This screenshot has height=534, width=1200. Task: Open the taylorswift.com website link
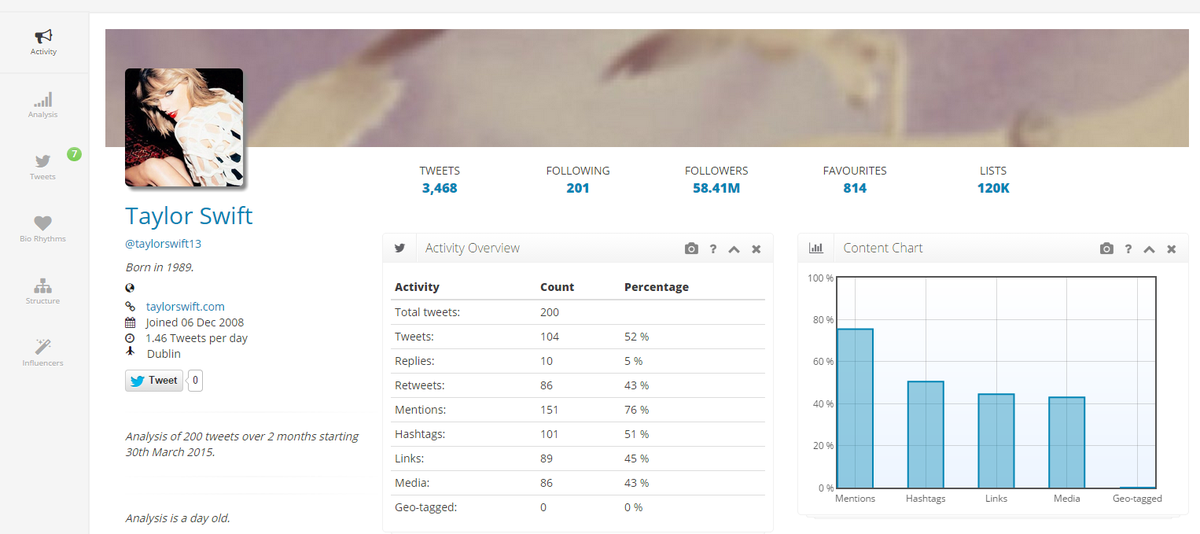(185, 307)
